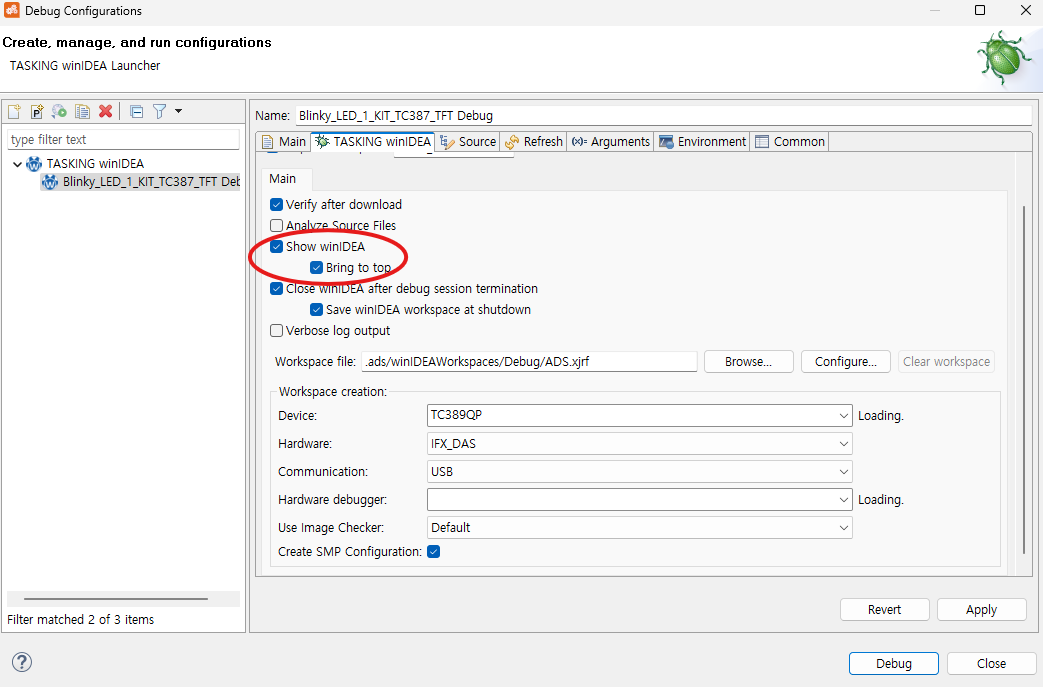The height and width of the screenshot is (687, 1043).
Task: Duplicate the selected launch configuration
Action: tap(82, 111)
